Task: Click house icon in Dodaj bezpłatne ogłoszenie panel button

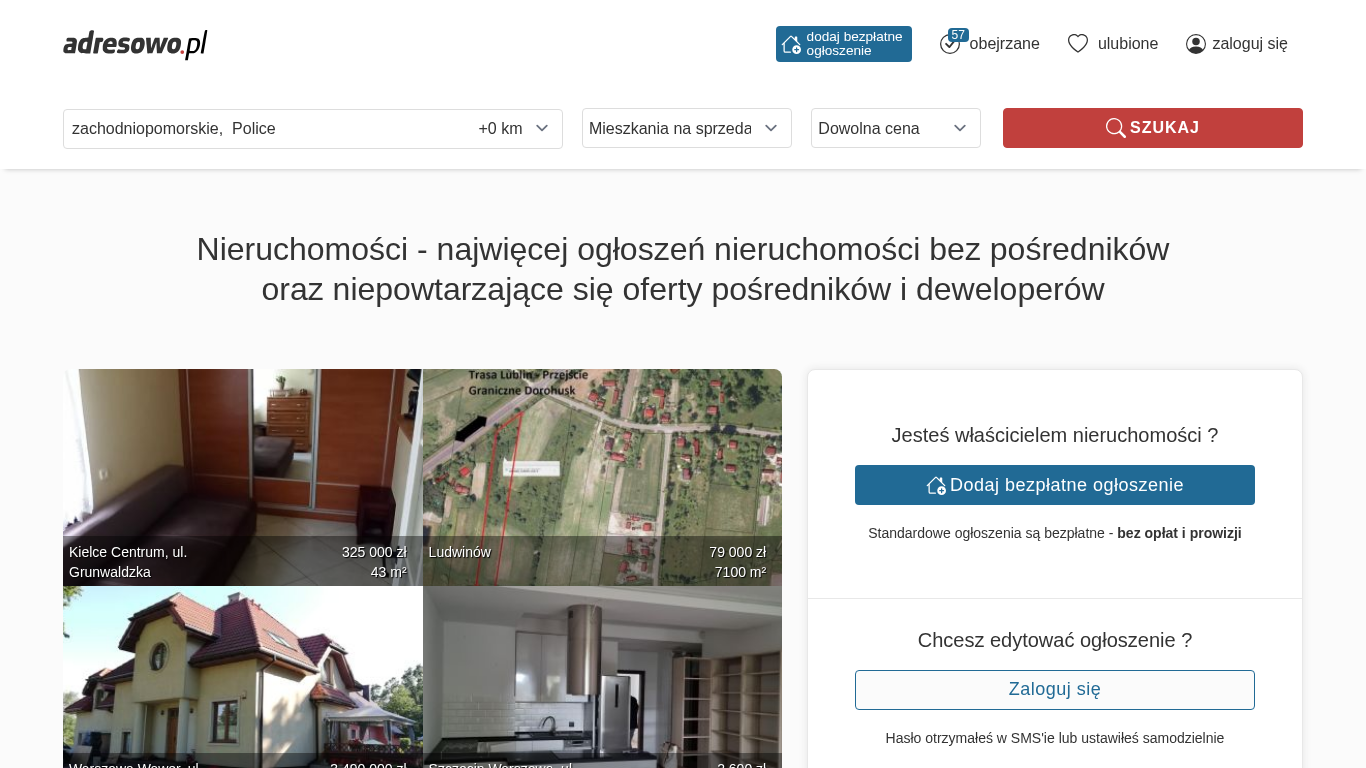Action: (936, 485)
